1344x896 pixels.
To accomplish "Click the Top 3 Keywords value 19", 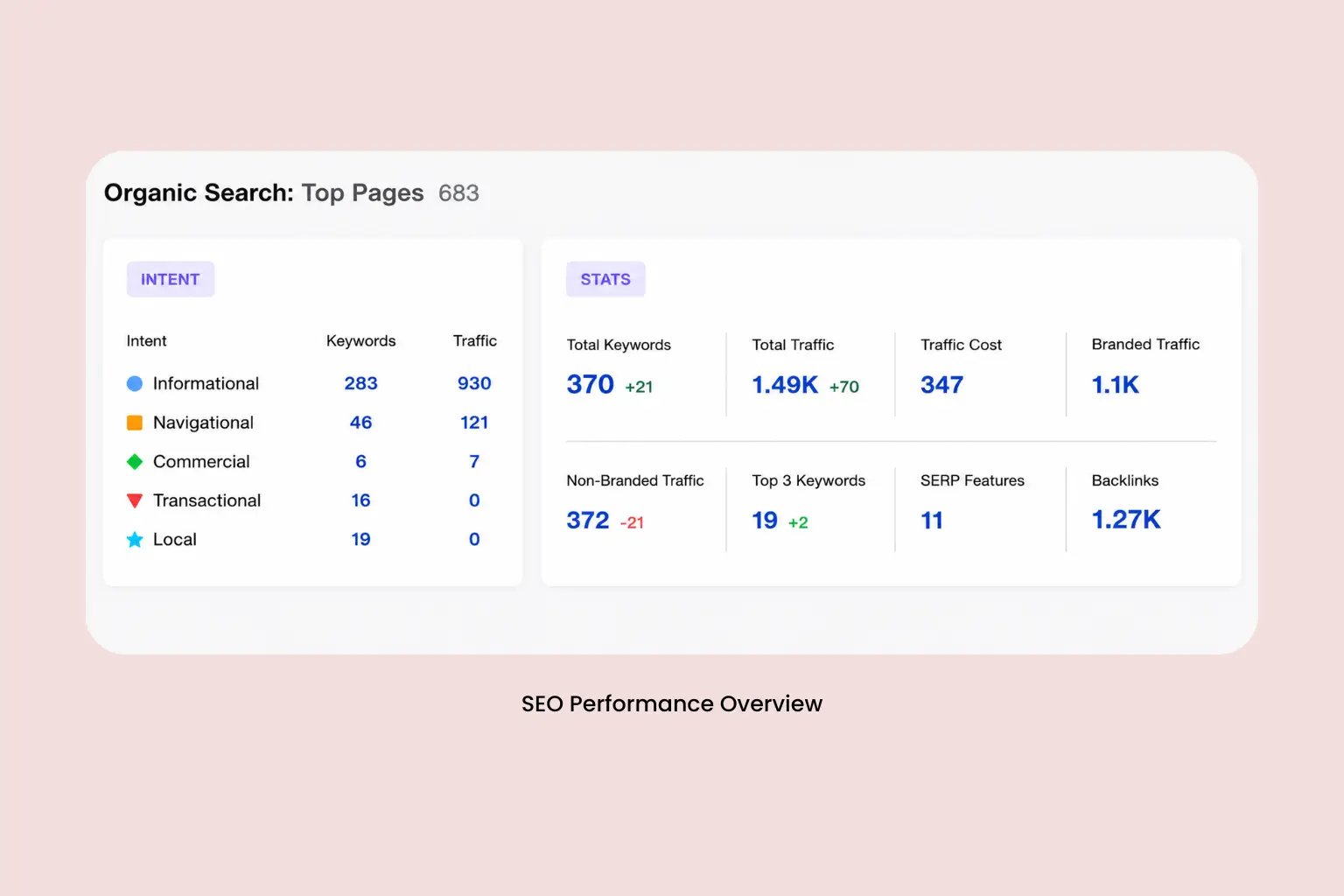I will (x=765, y=520).
